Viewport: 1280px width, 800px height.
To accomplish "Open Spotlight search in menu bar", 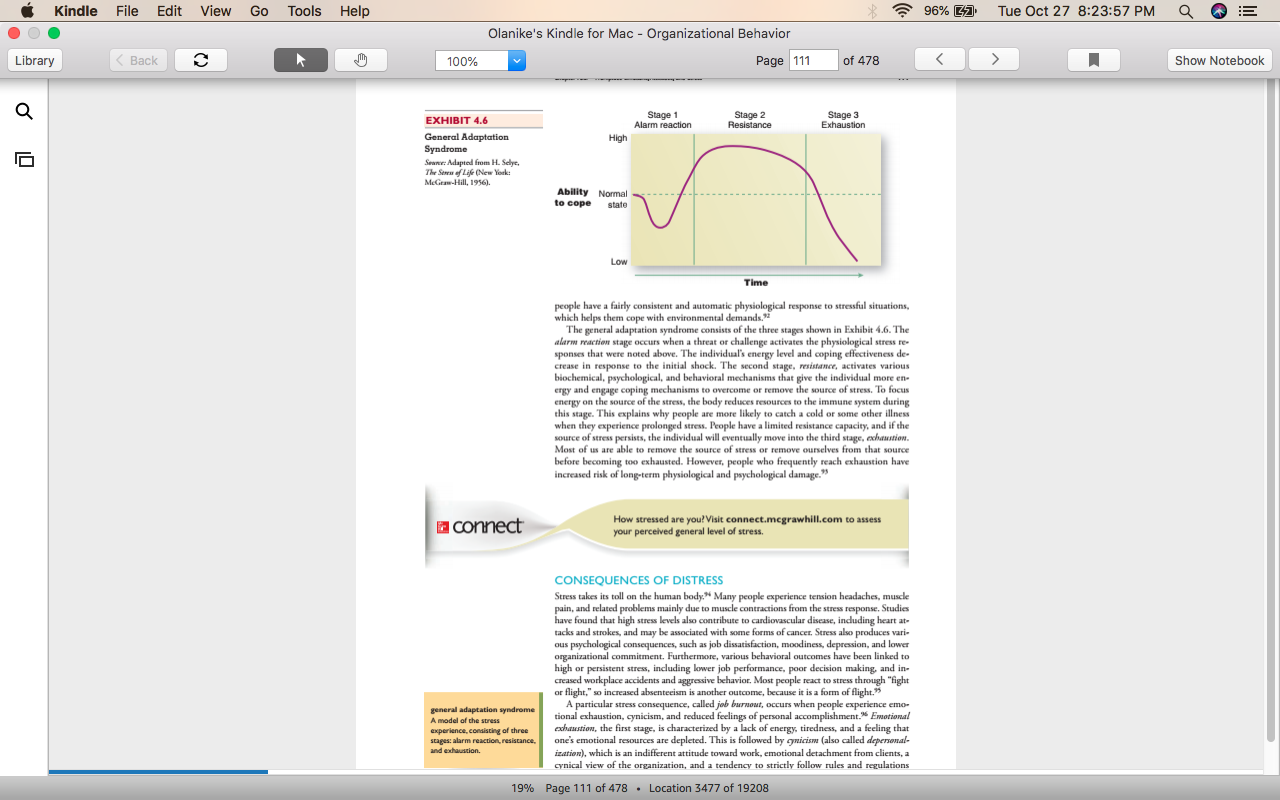I will point(1186,11).
